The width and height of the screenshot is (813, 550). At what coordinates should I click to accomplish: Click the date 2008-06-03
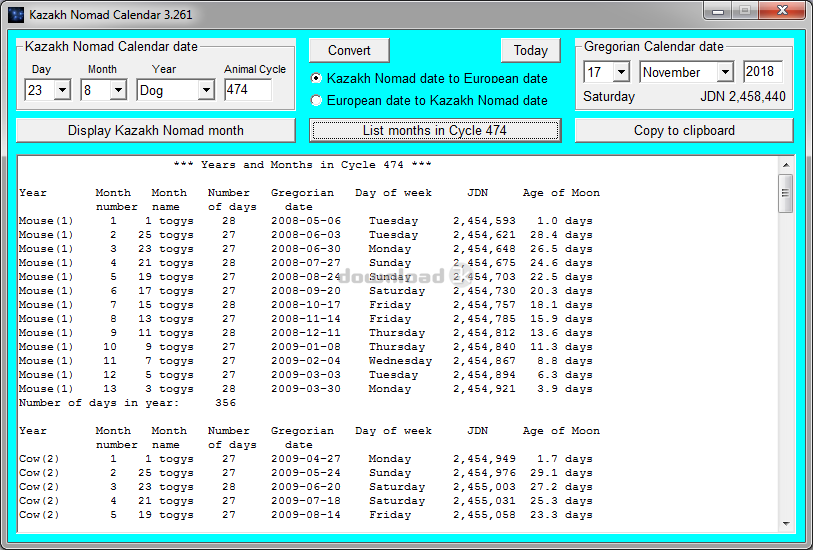point(306,235)
